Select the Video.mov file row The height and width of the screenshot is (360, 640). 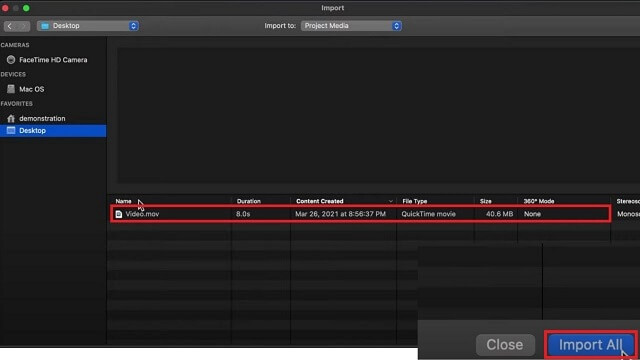pos(361,214)
